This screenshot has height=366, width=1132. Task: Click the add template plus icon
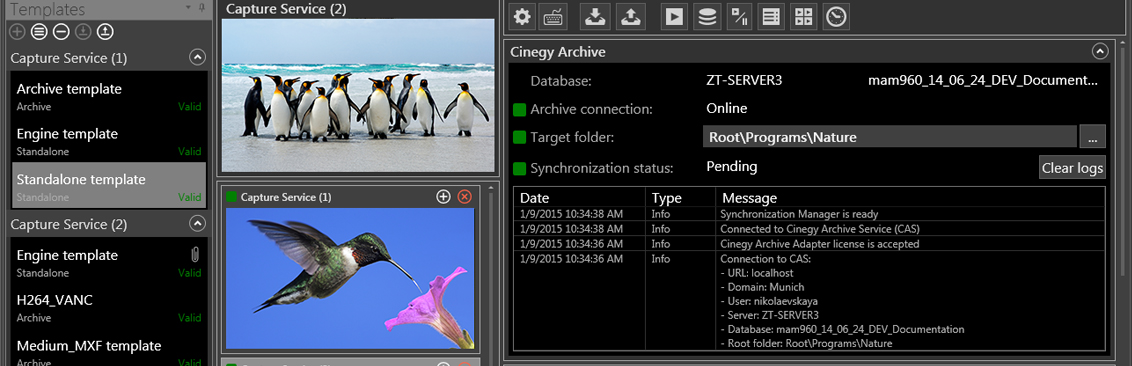pos(17,32)
